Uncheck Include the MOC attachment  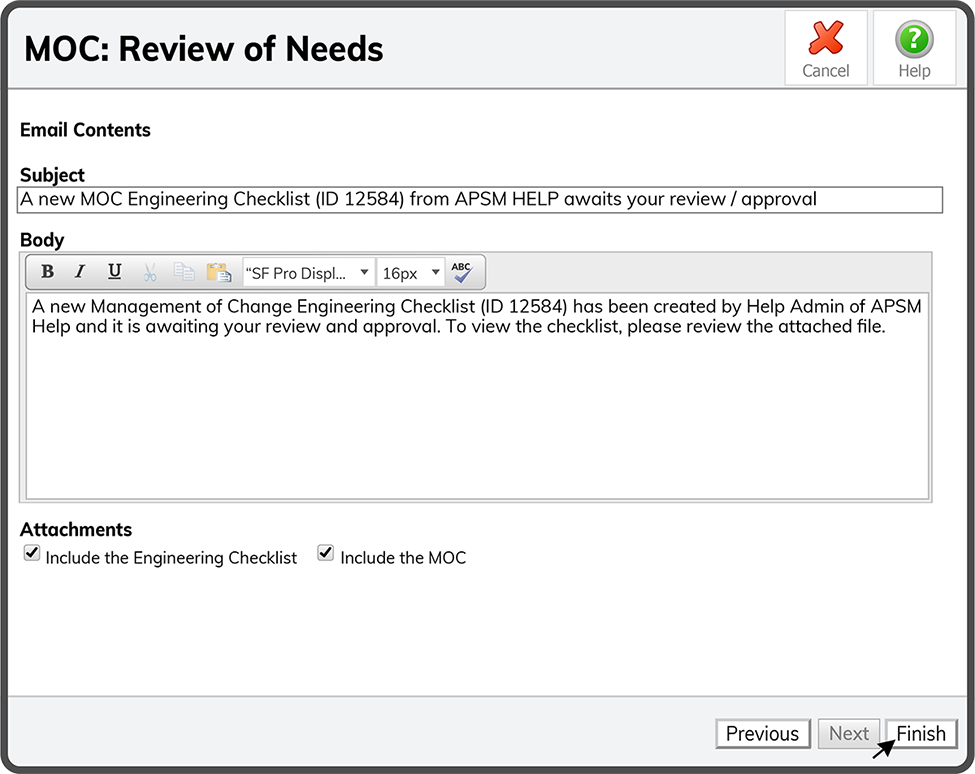click(326, 553)
